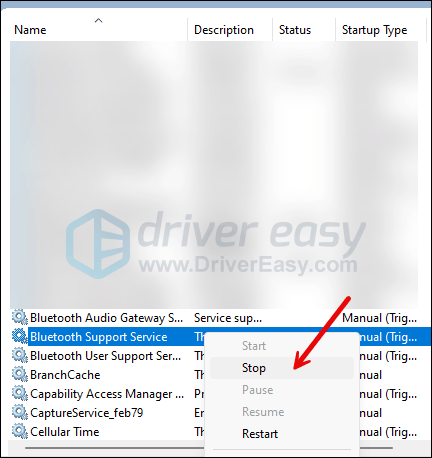Sort by the Status column header
Viewport: 432px width, 458px height.
[295, 30]
